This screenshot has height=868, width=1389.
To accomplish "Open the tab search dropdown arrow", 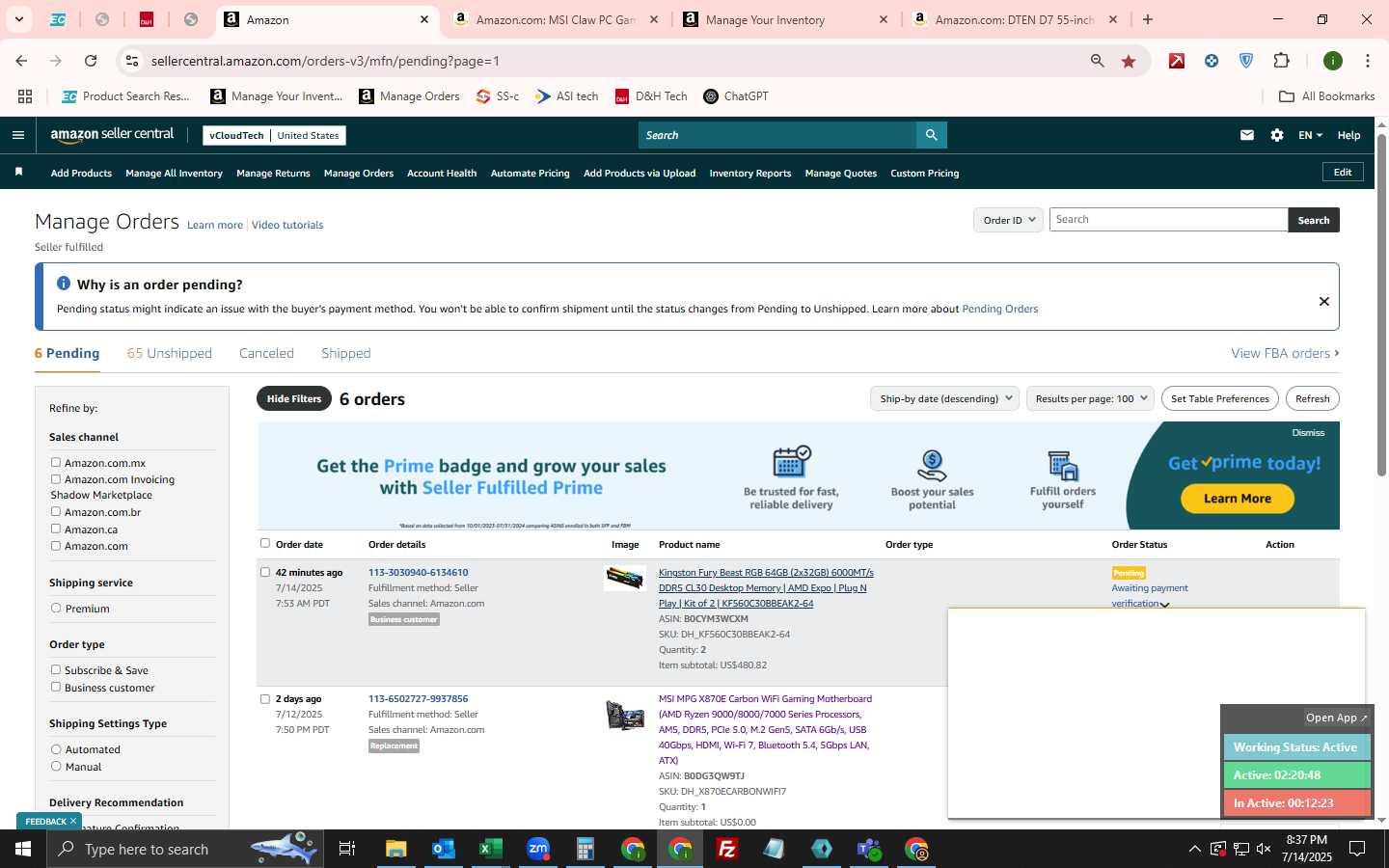I will point(18,19).
